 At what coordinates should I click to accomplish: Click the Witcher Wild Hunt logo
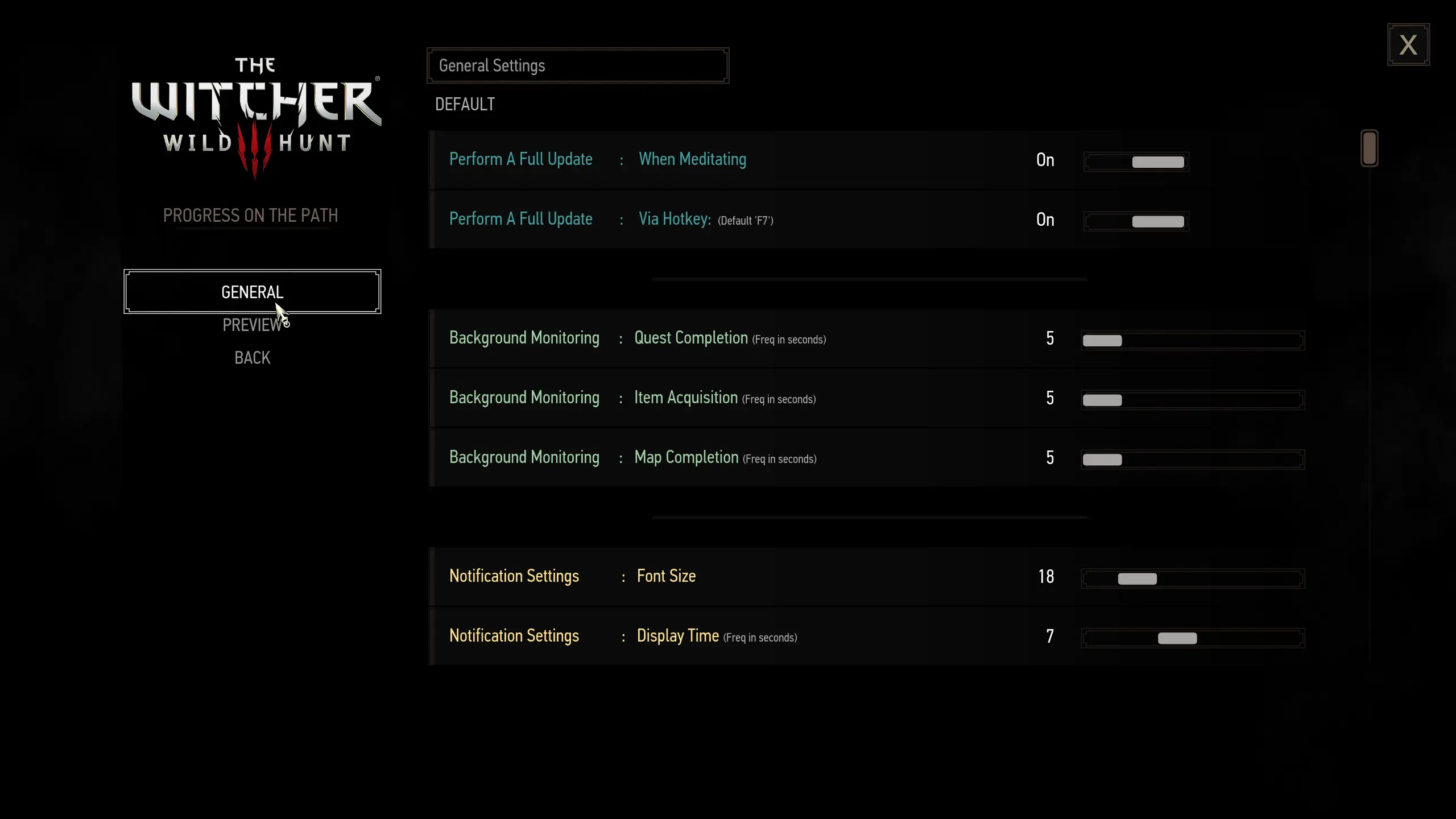[256, 118]
